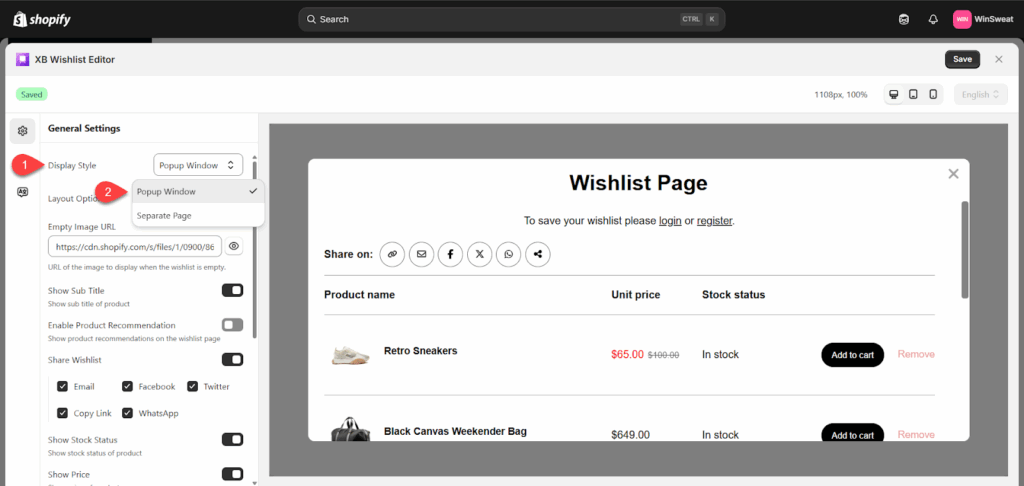The width and height of the screenshot is (1024, 486).
Task: Click the settings gear sidebar icon
Action: [x=23, y=130]
